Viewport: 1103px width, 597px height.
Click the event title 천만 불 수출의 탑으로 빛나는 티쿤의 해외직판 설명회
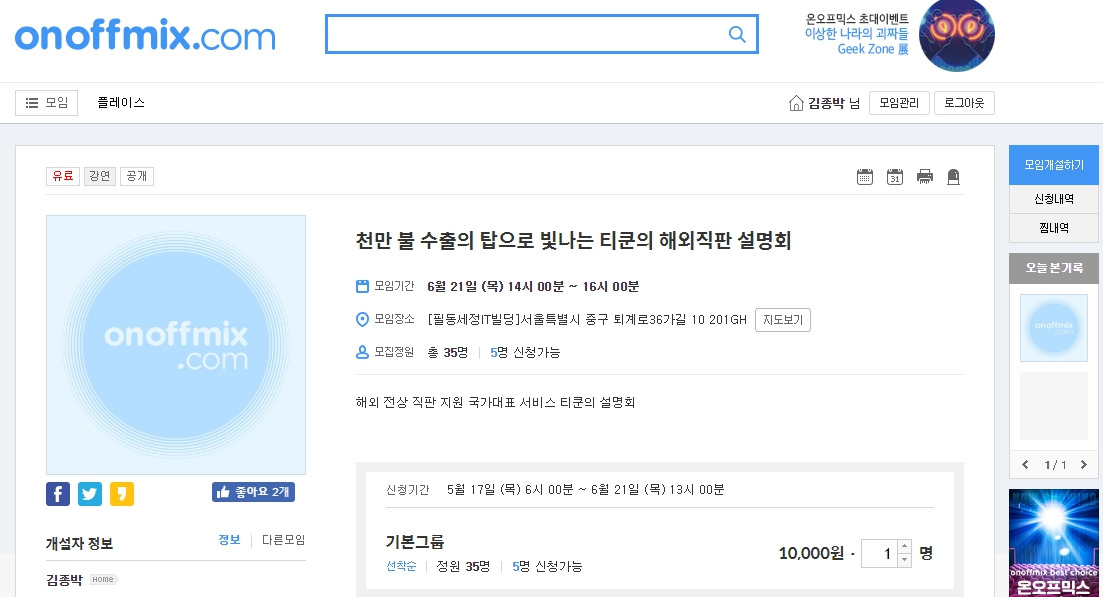click(573, 241)
